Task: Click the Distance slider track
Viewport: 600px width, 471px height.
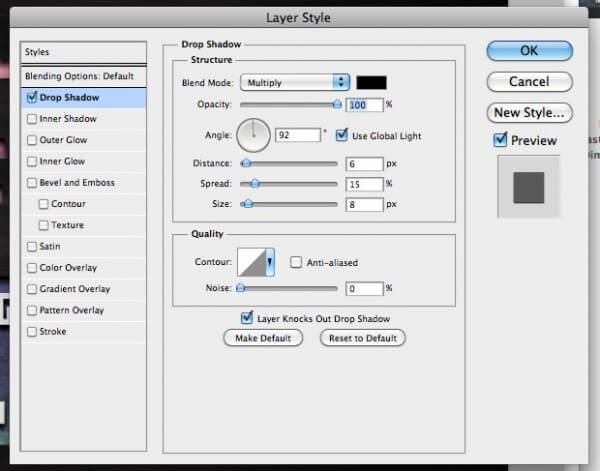Action: (289, 164)
